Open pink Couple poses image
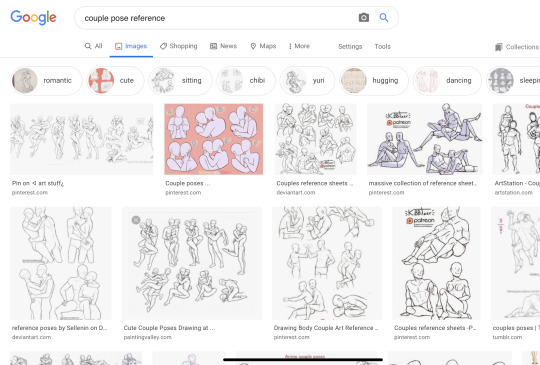 click(214, 139)
